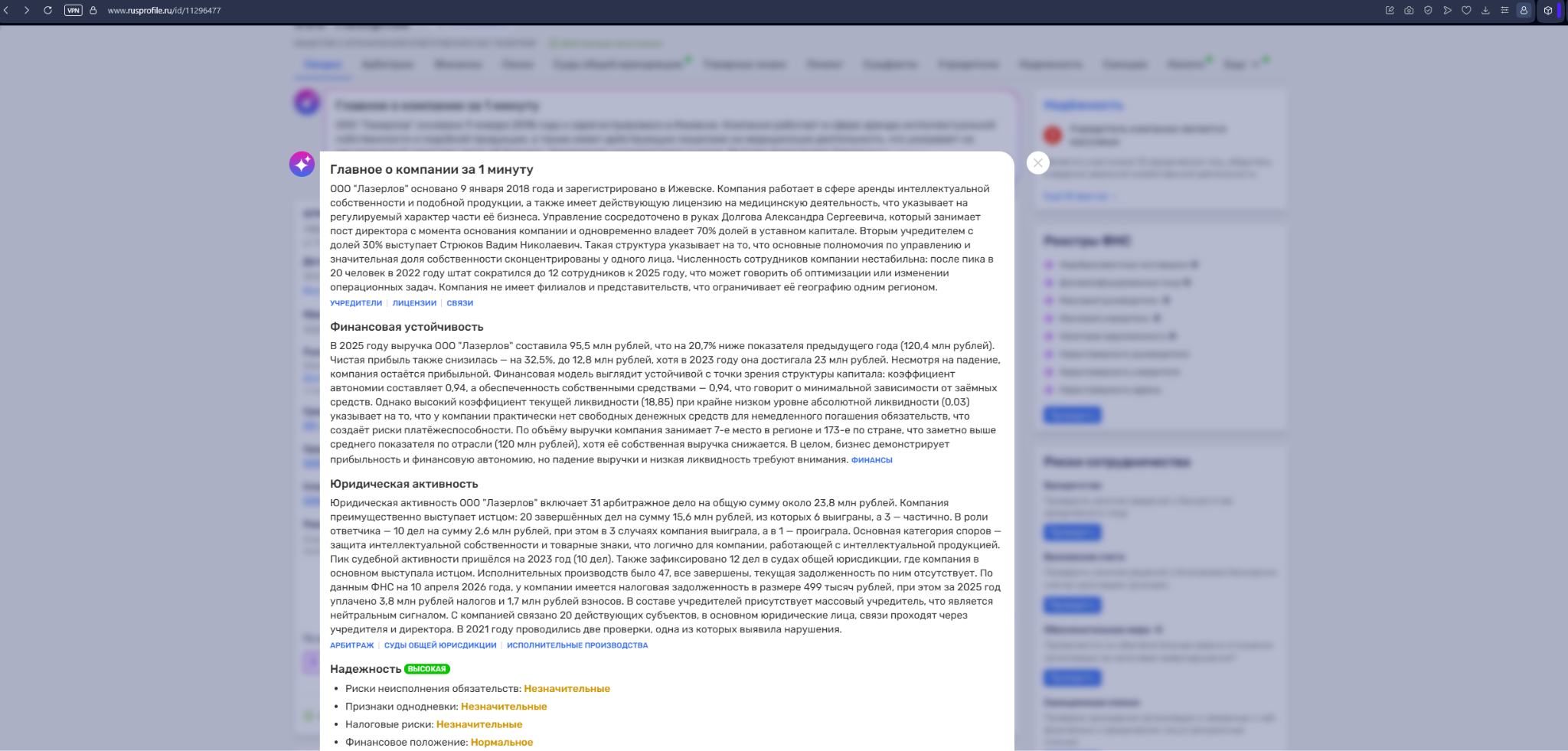Click 'Незначительные' next to Налоговые риски
Screen dimensions: 1568x751
tap(479, 724)
